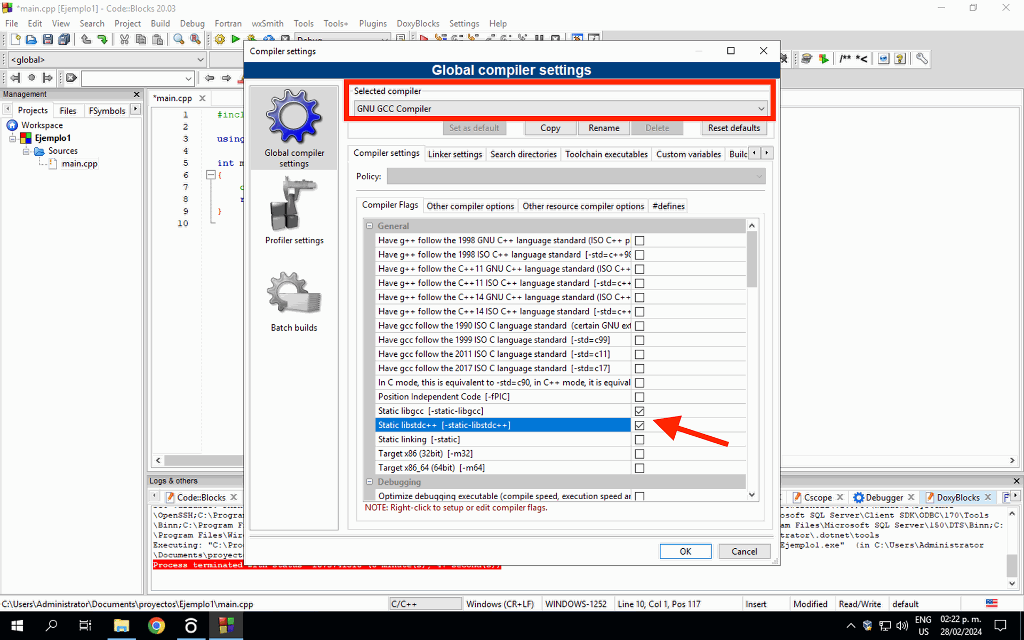Collapse the Debugging flags section
The height and width of the screenshot is (640, 1024).
coord(370,482)
